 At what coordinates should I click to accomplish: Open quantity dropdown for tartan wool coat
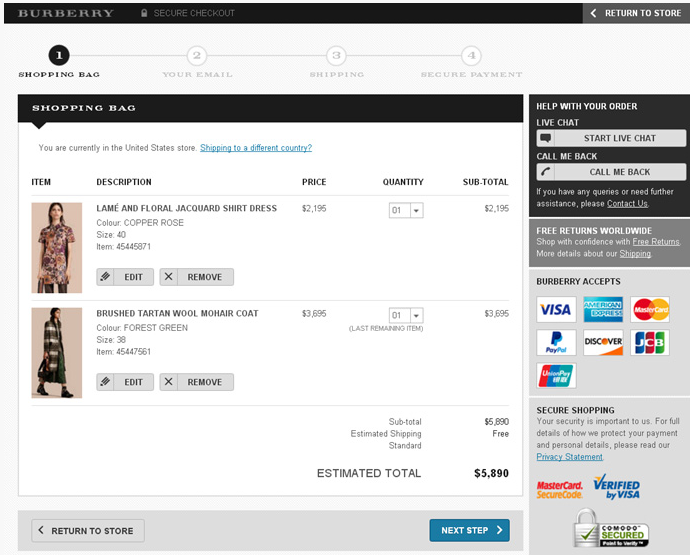click(x=406, y=316)
